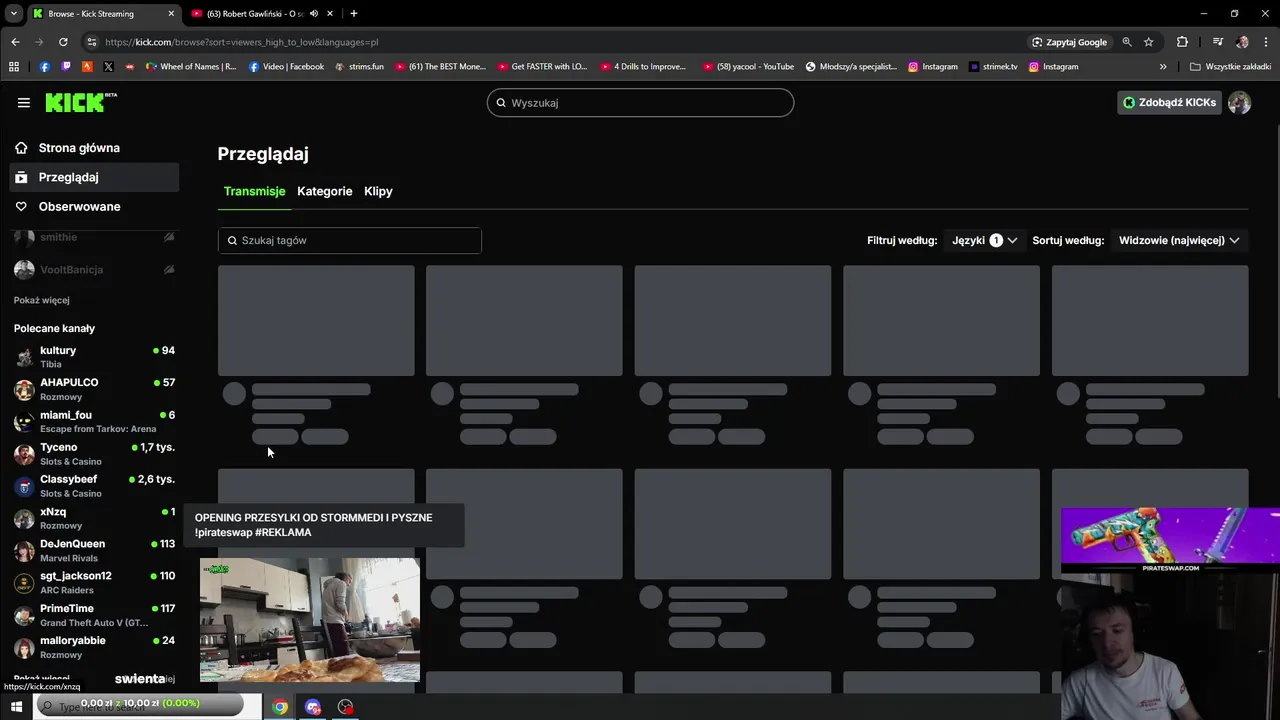The width and height of the screenshot is (1280, 720).
Task: Open the malloryabbie channel
Action: [95, 646]
